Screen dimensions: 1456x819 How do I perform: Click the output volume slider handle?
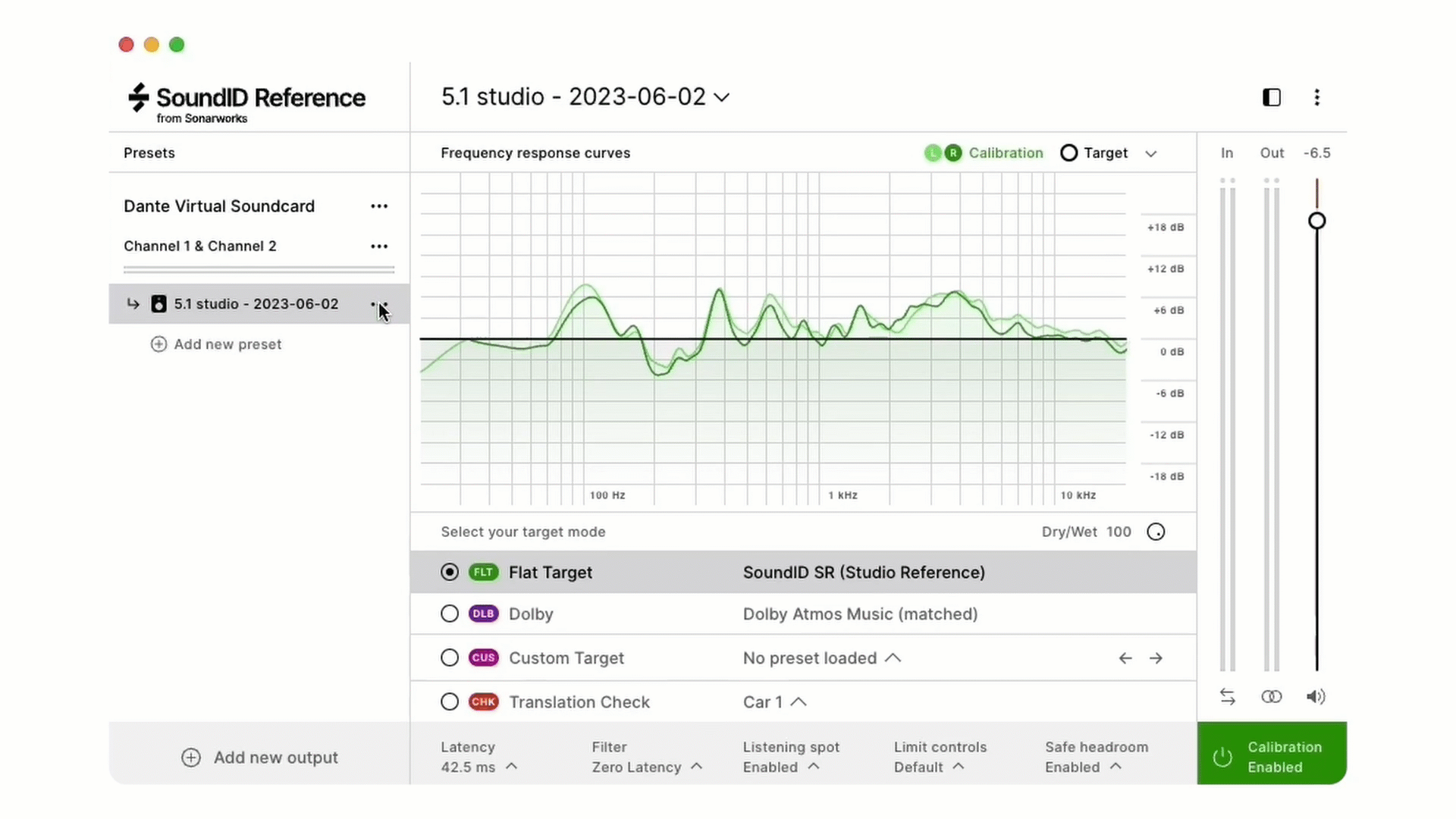(1317, 221)
